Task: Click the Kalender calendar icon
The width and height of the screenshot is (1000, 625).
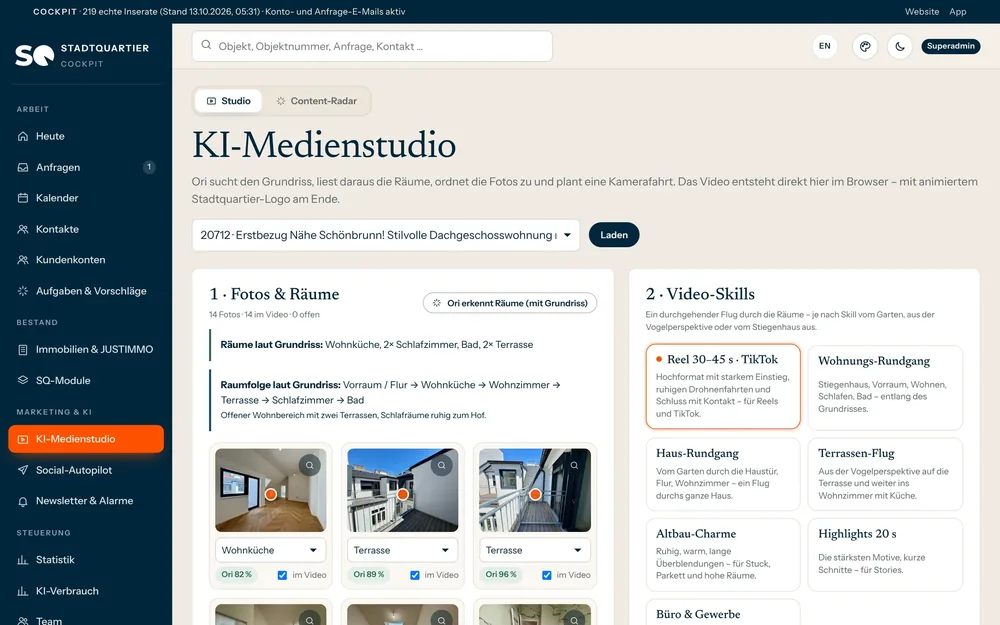Action: coord(23,198)
